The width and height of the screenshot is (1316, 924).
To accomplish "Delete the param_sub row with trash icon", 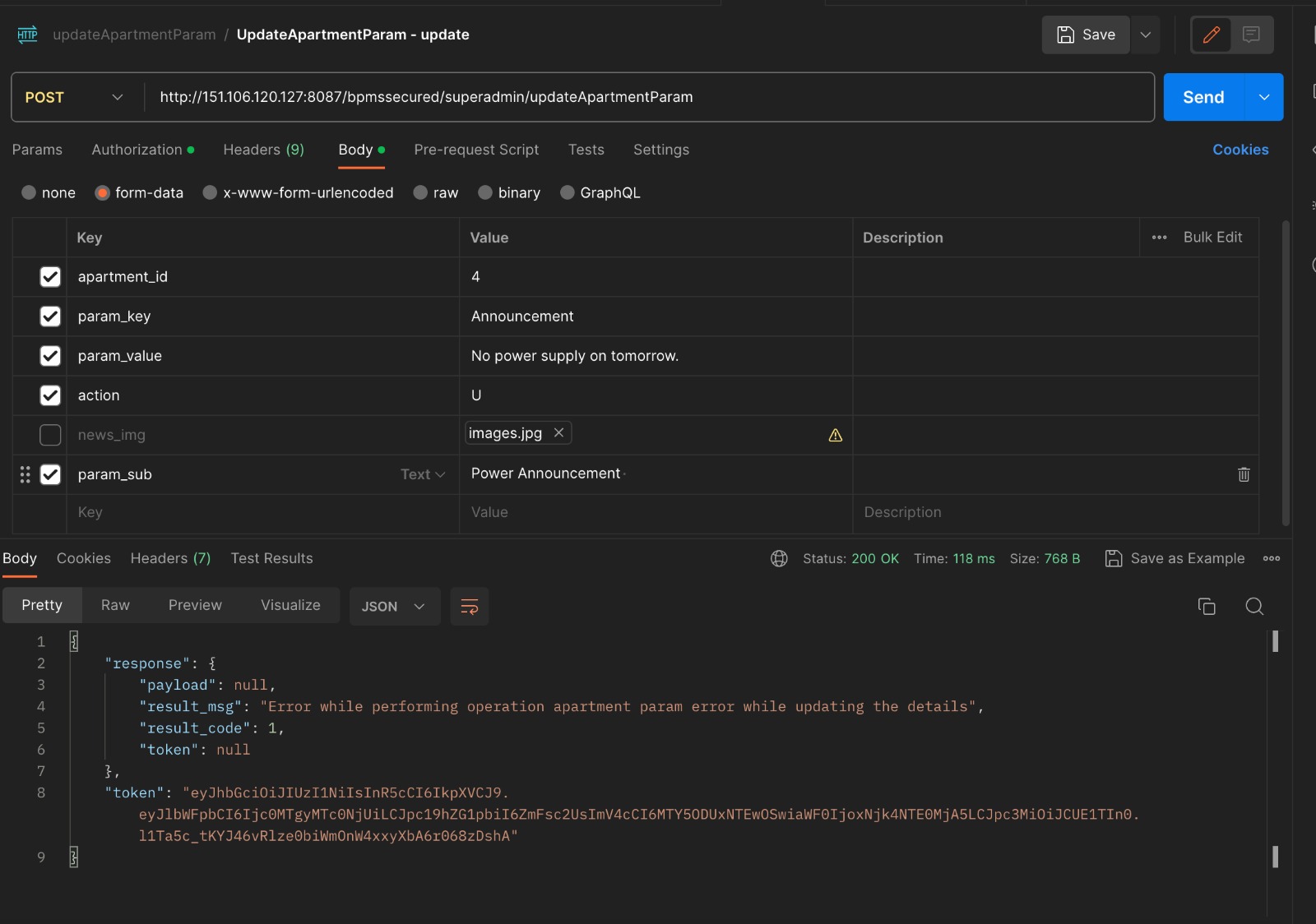I will click(x=1243, y=474).
